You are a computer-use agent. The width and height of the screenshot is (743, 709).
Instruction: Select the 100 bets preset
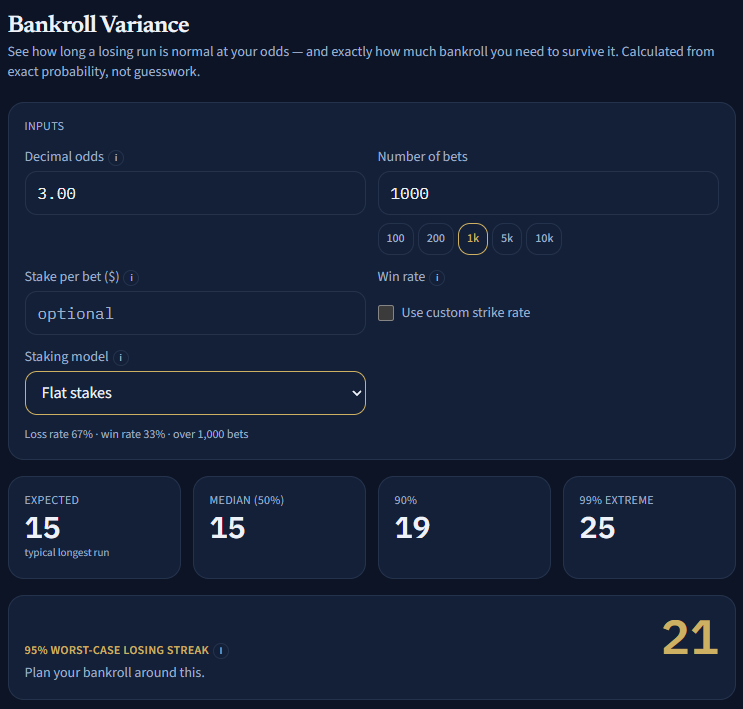pos(396,238)
